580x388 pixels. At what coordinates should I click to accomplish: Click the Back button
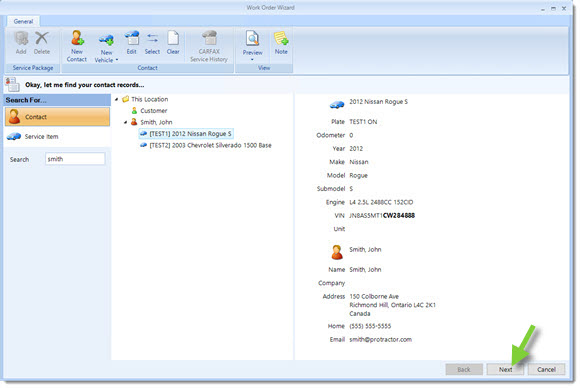click(x=464, y=370)
